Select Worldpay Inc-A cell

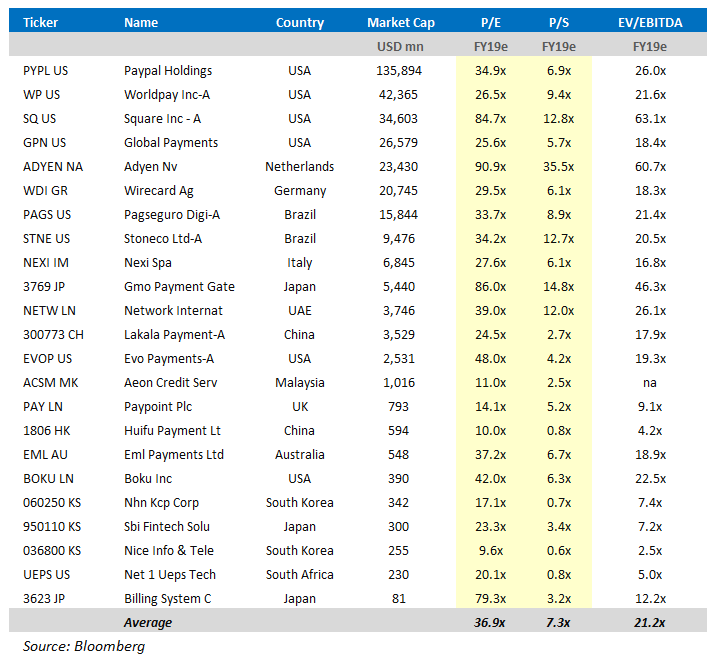pos(167,95)
